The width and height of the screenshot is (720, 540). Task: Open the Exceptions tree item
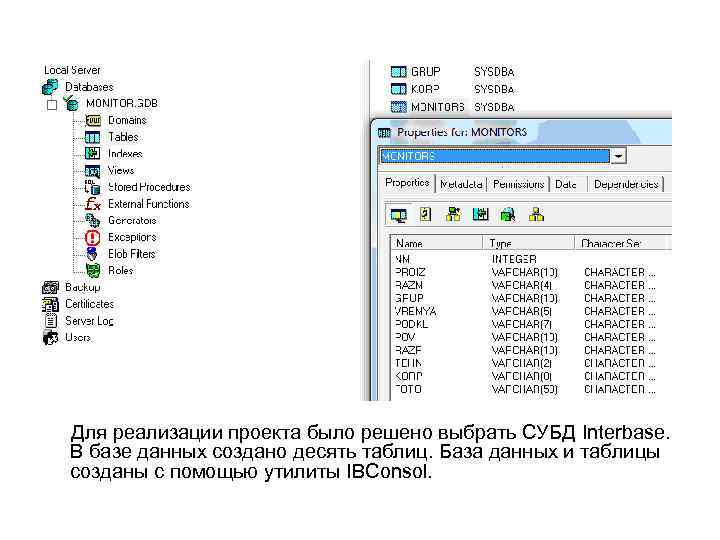(132, 237)
